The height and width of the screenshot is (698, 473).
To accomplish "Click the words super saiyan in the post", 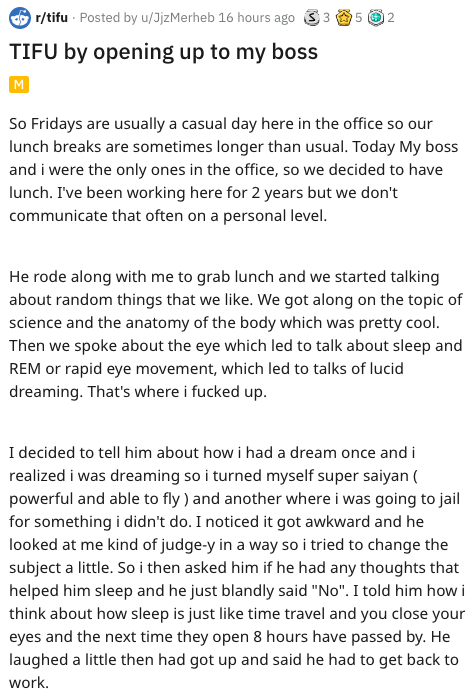I will pos(338,476).
